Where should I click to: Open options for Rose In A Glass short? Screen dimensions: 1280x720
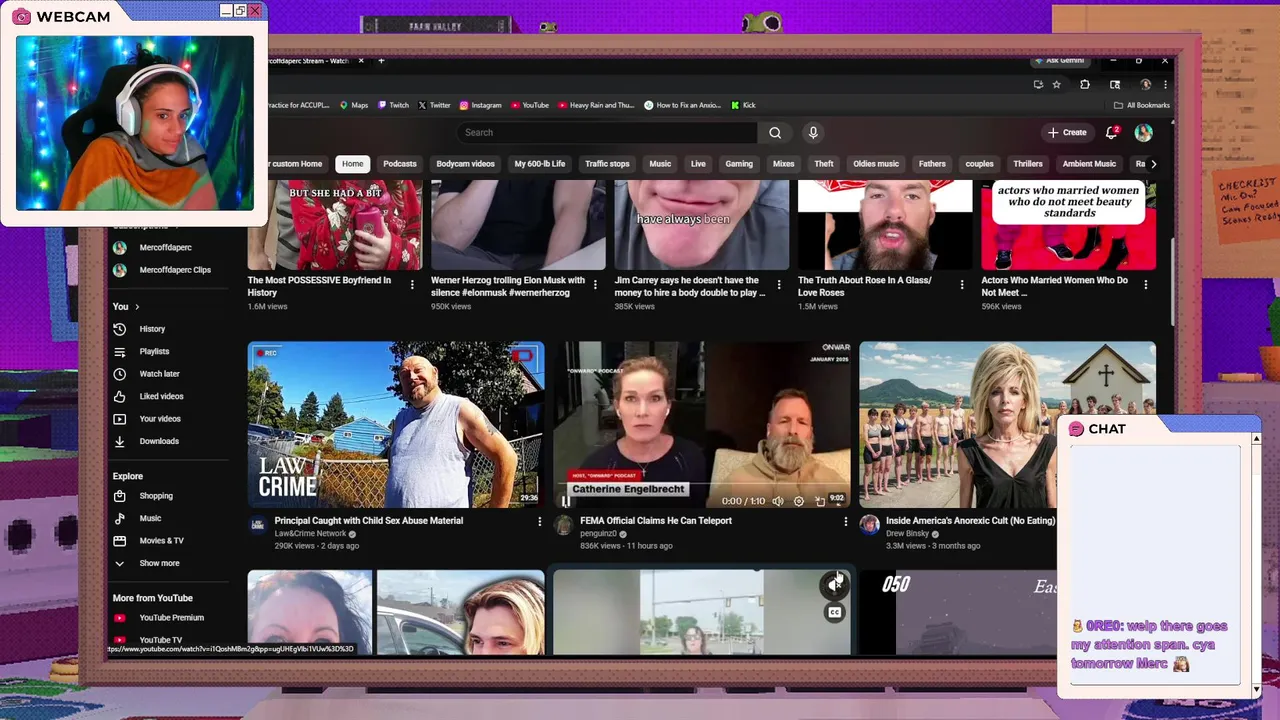coord(962,285)
